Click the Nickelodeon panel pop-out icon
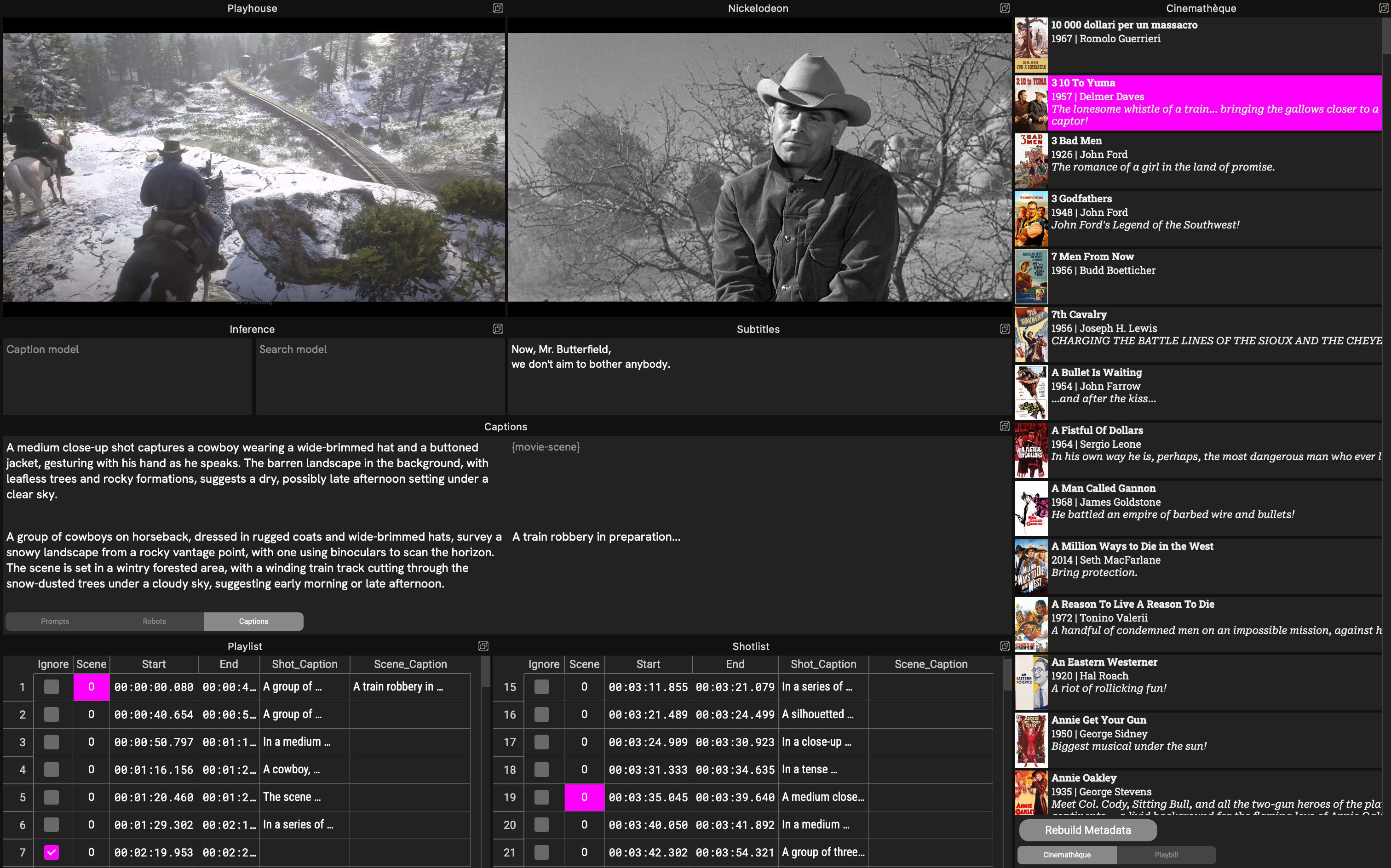This screenshot has height=868, width=1391. [1005, 8]
